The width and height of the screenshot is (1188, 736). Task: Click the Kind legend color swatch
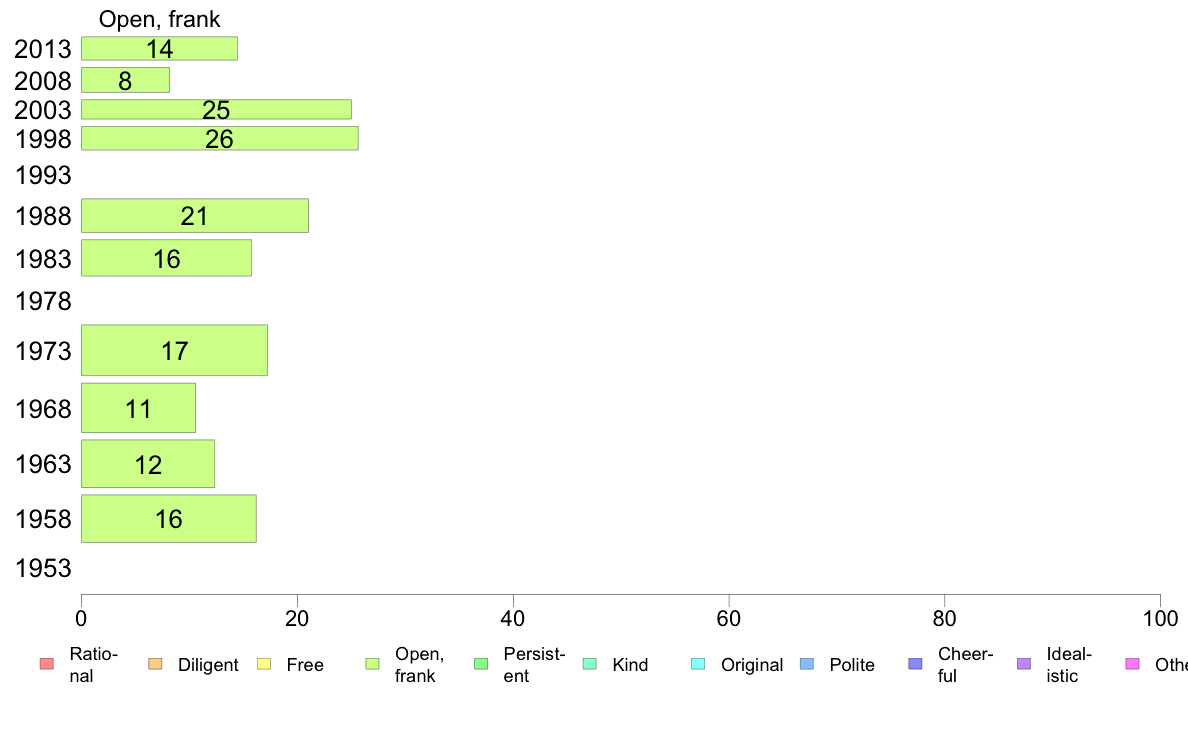(x=589, y=664)
